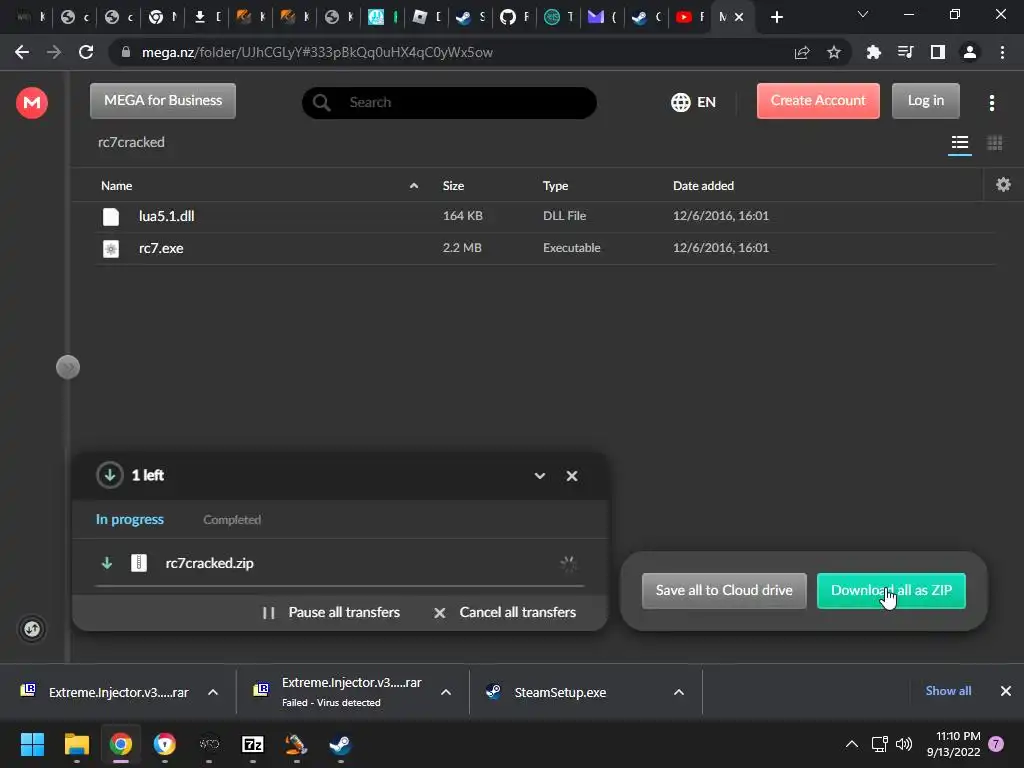Go back in browser history
Screen dimensions: 1024x768
22,52
